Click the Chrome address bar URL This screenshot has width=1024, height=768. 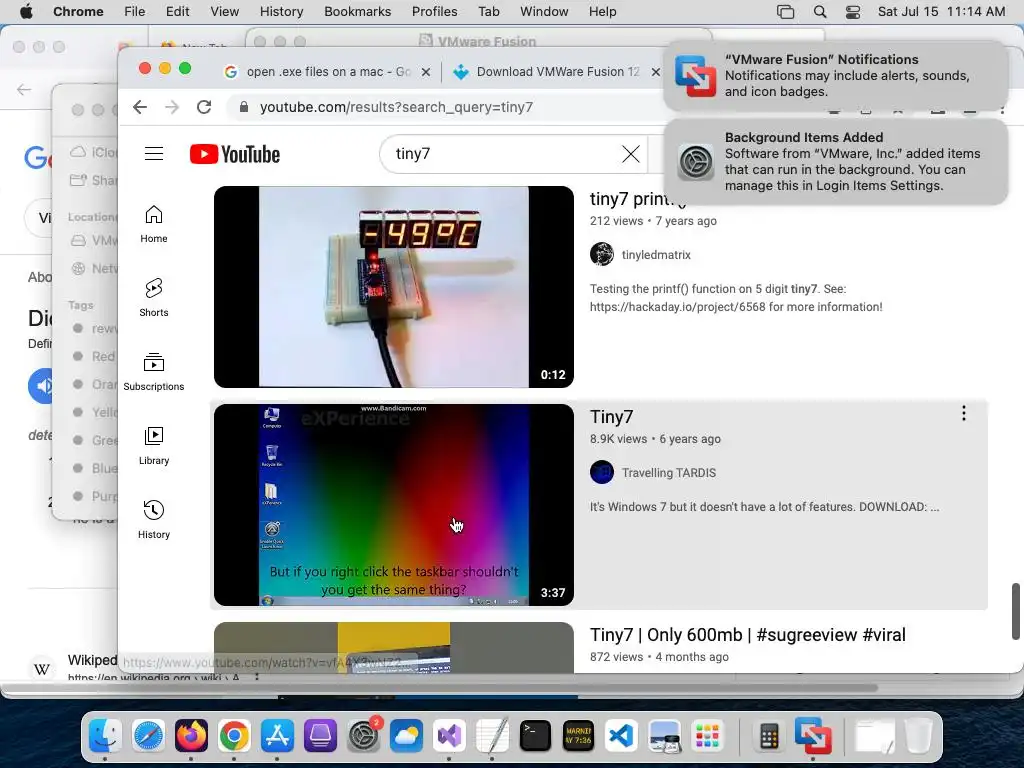click(x=396, y=107)
